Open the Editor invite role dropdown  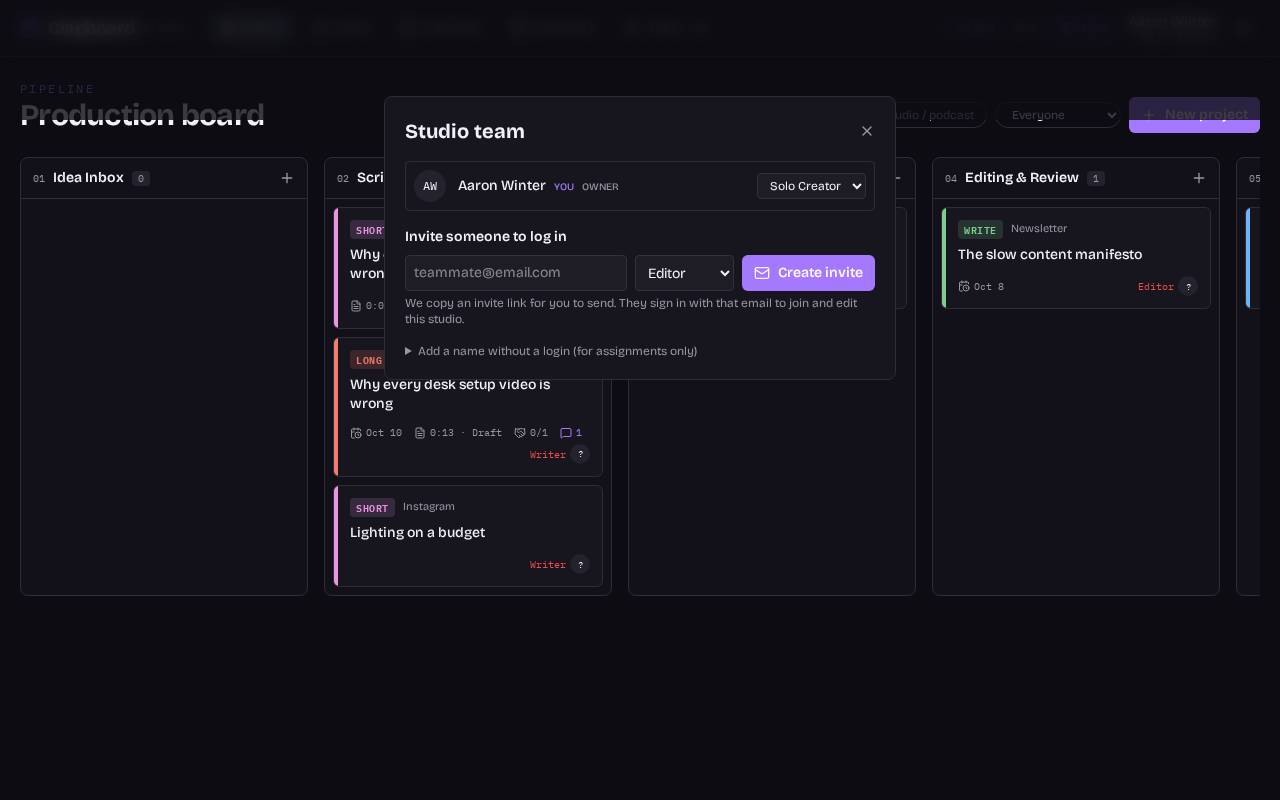[684, 273]
